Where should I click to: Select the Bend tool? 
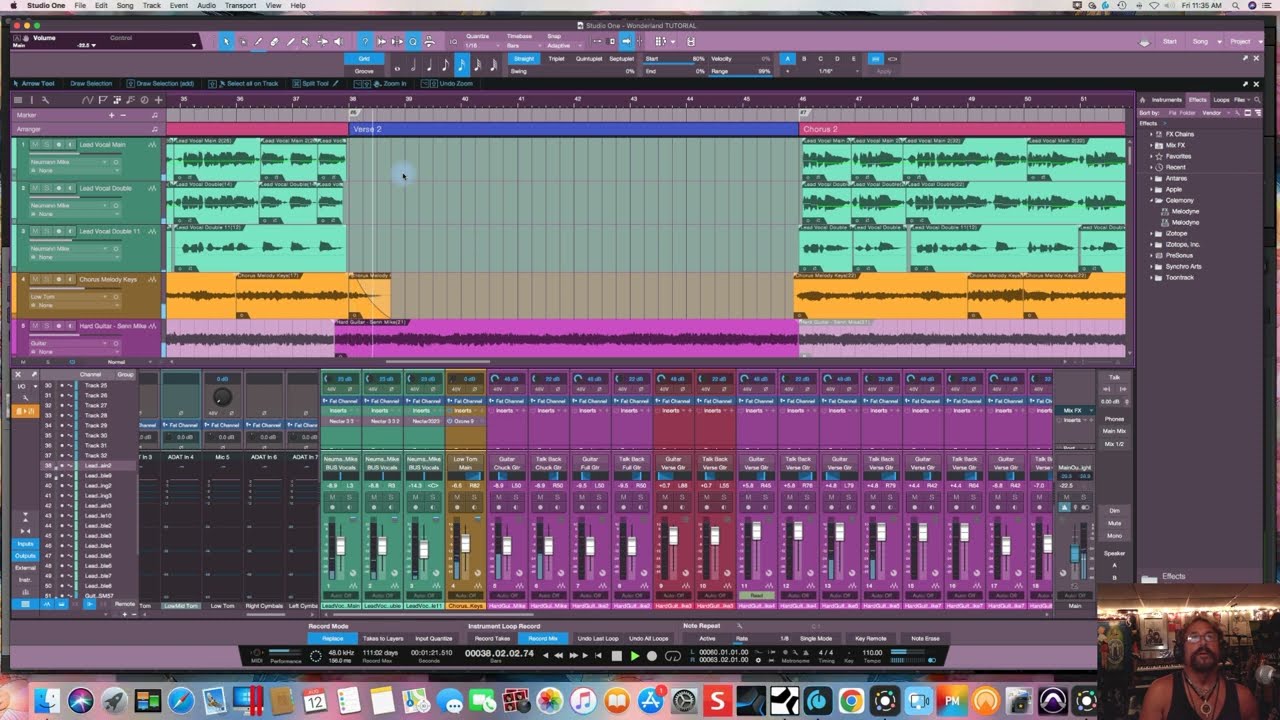[x=323, y=42]
